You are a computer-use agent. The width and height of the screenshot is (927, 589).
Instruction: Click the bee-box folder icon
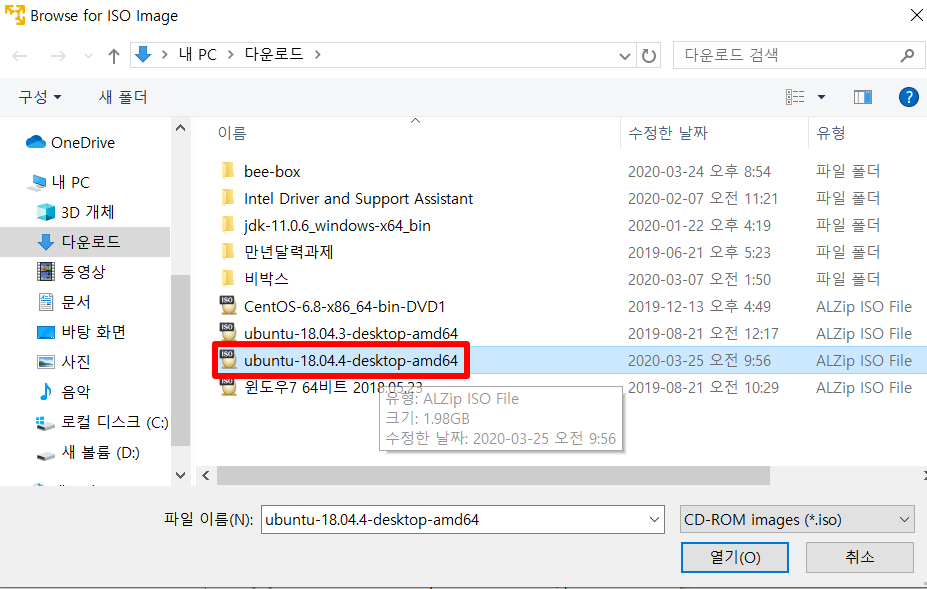point(228,171)
